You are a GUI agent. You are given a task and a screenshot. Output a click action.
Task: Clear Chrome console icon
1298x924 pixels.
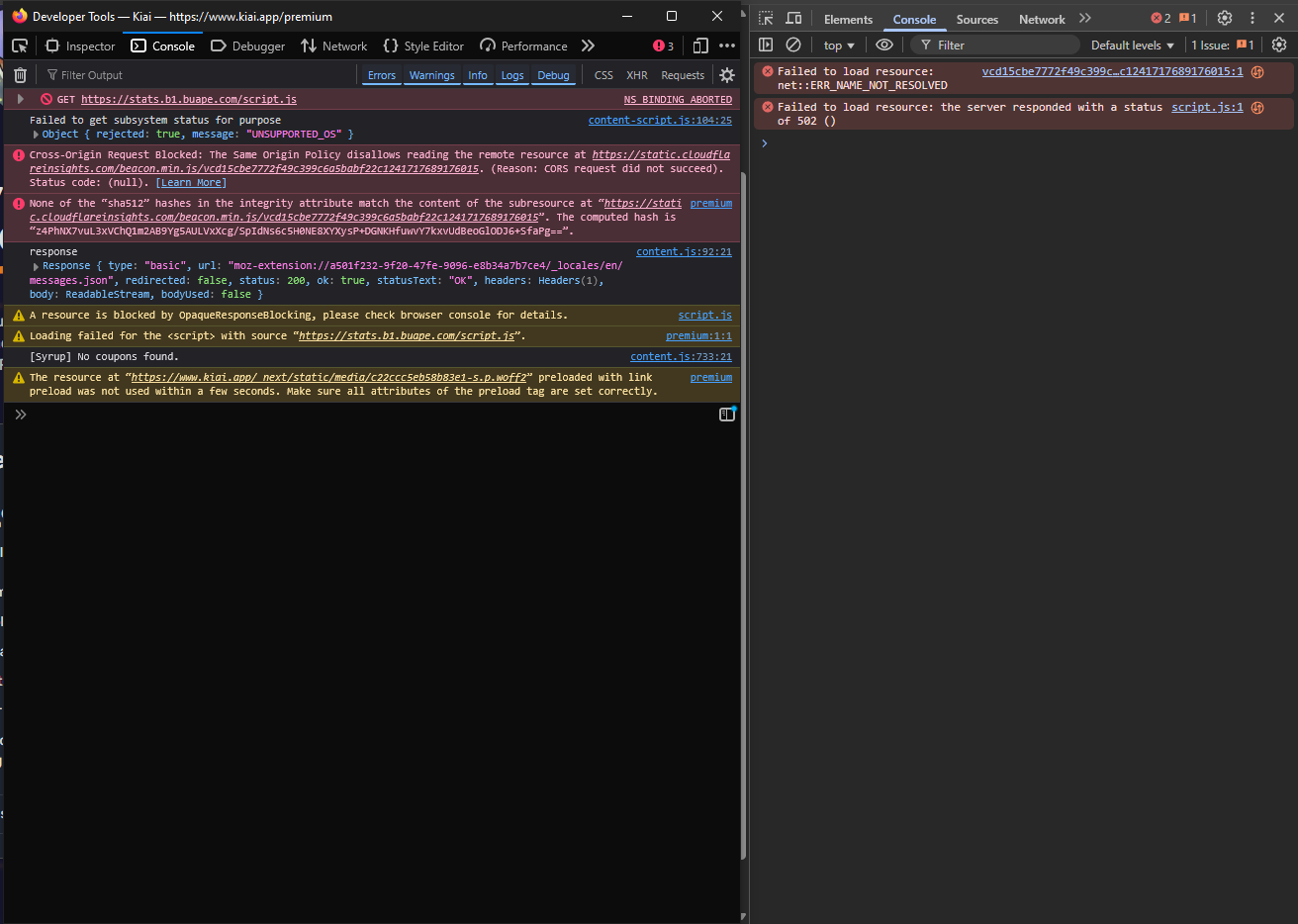793,46
